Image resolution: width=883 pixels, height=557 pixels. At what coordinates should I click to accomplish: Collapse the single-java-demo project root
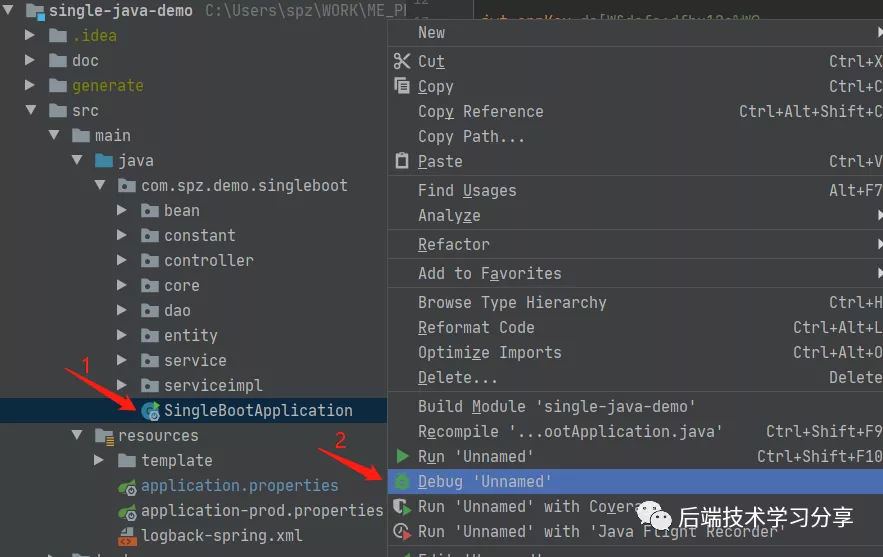[x=8, y=10]
